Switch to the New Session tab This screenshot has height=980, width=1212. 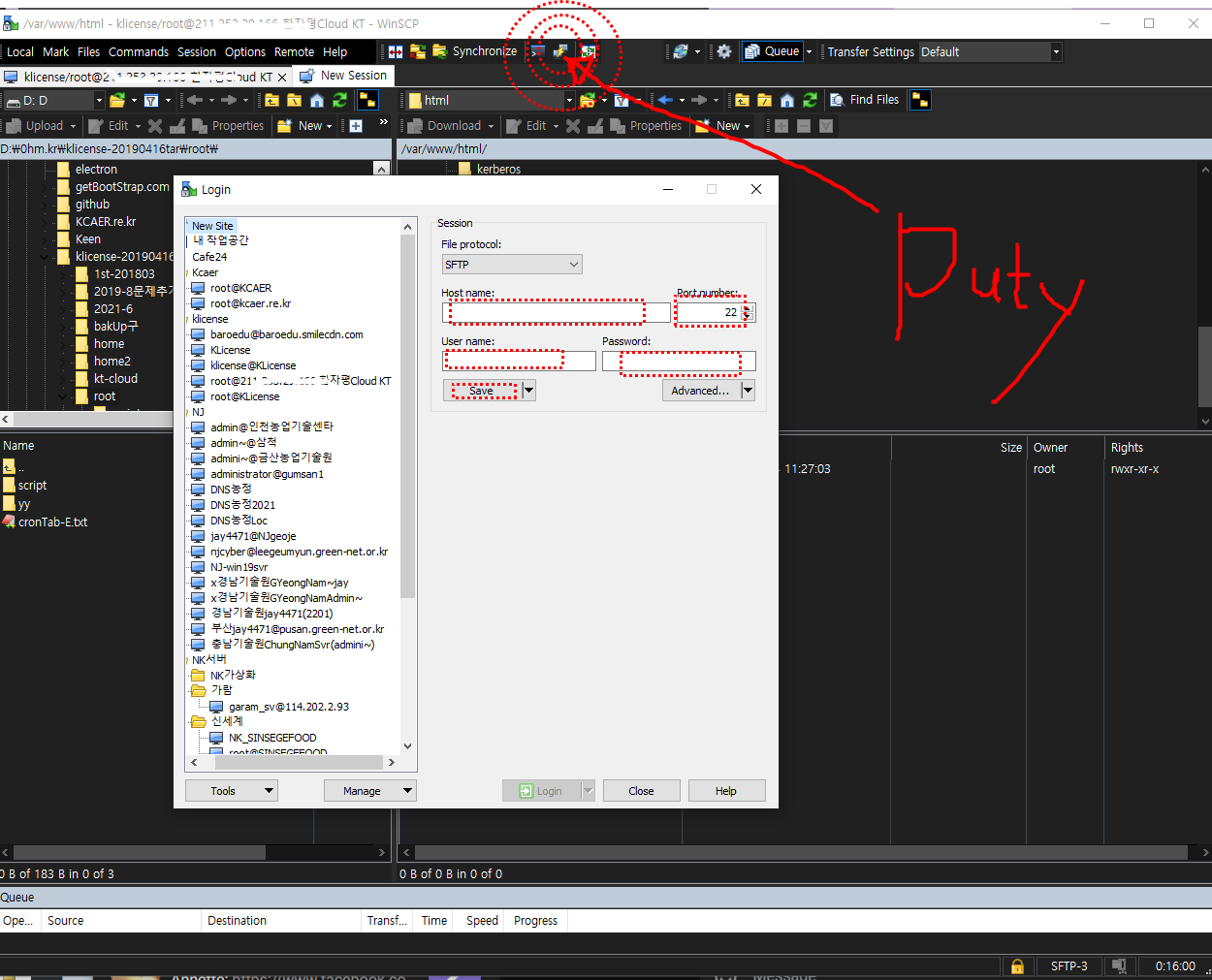(x=343, y=76)
